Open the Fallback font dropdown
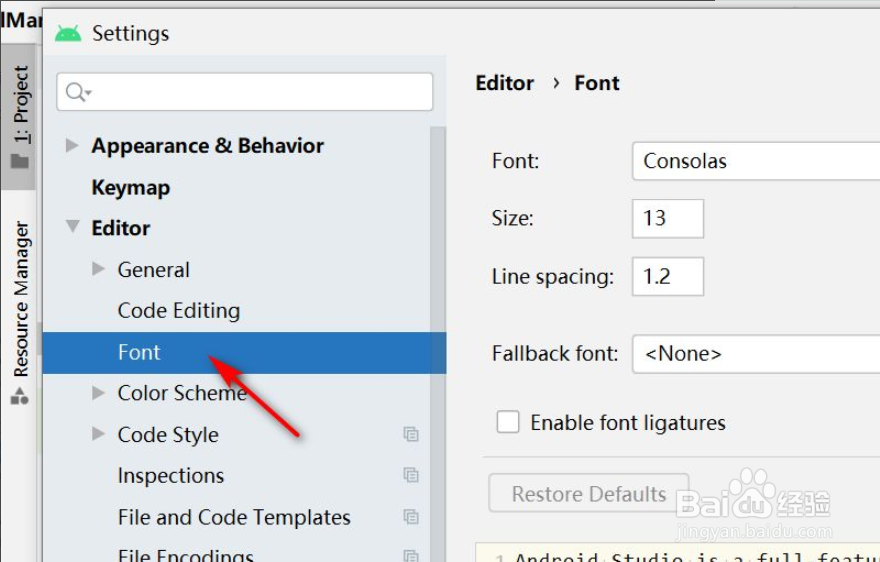The image size is (880, 562). [x=755, y=354]
